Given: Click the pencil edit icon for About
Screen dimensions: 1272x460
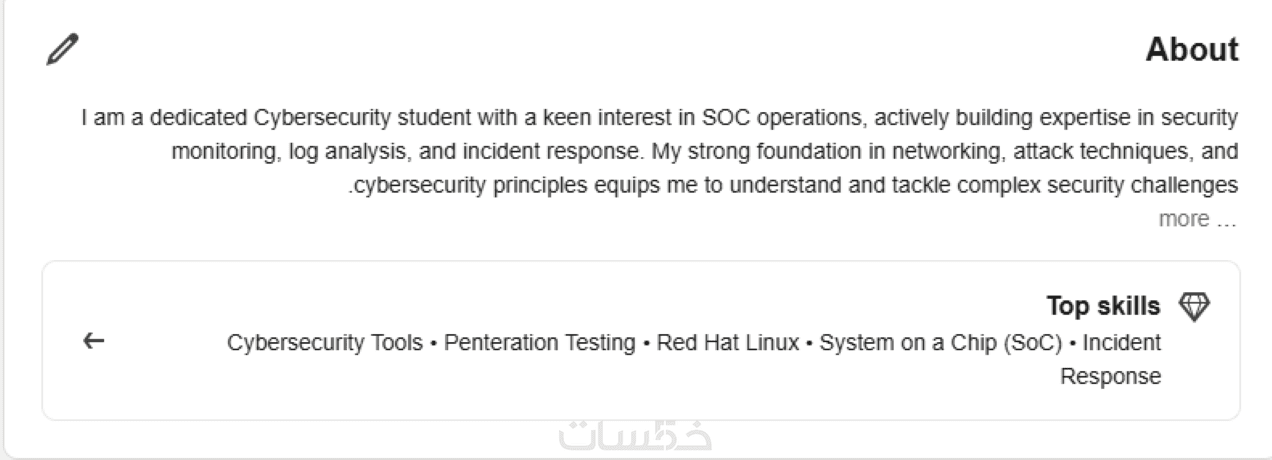Looking at the screenshot, I should coord(62,49).
